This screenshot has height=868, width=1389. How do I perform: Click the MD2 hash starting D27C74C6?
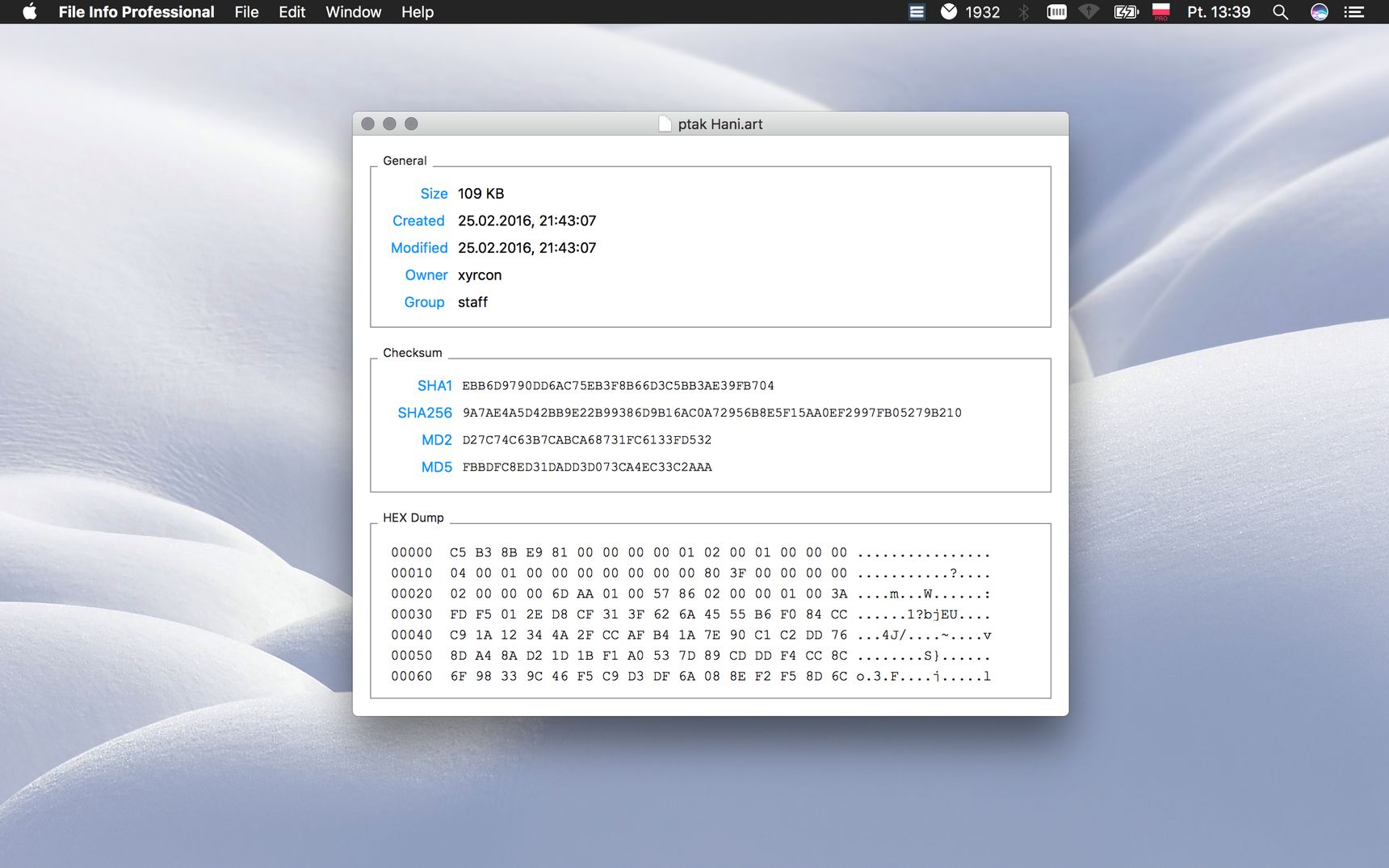click(586, 440)
